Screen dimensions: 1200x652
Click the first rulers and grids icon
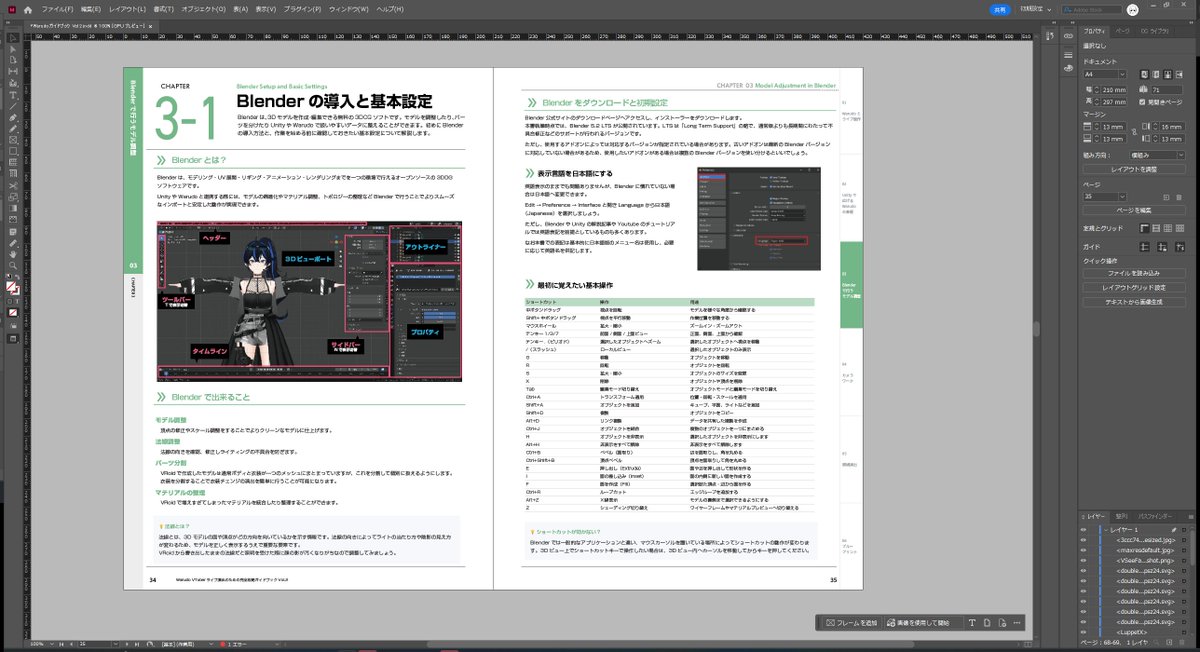(x=1144, y=228)
